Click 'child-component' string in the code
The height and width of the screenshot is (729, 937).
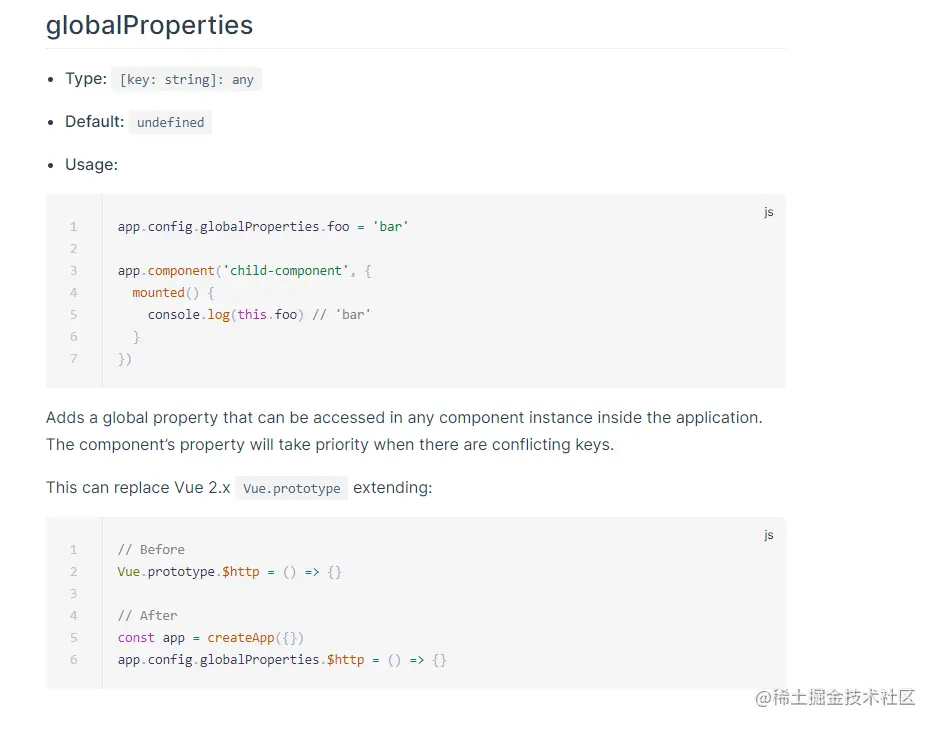(284, 271)
